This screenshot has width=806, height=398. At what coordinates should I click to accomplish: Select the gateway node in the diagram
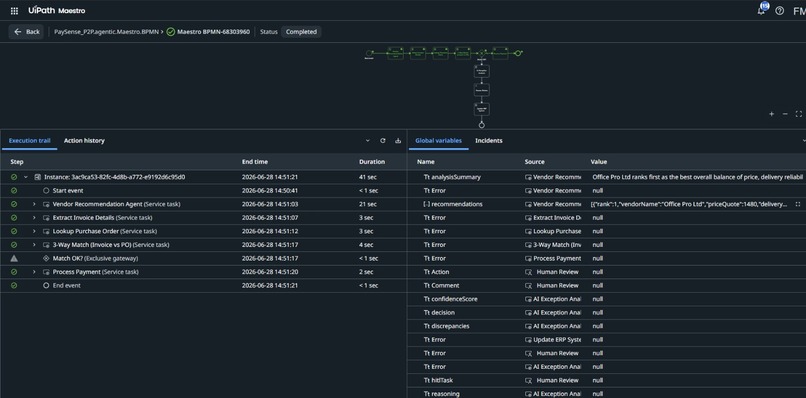click(482, 53)
